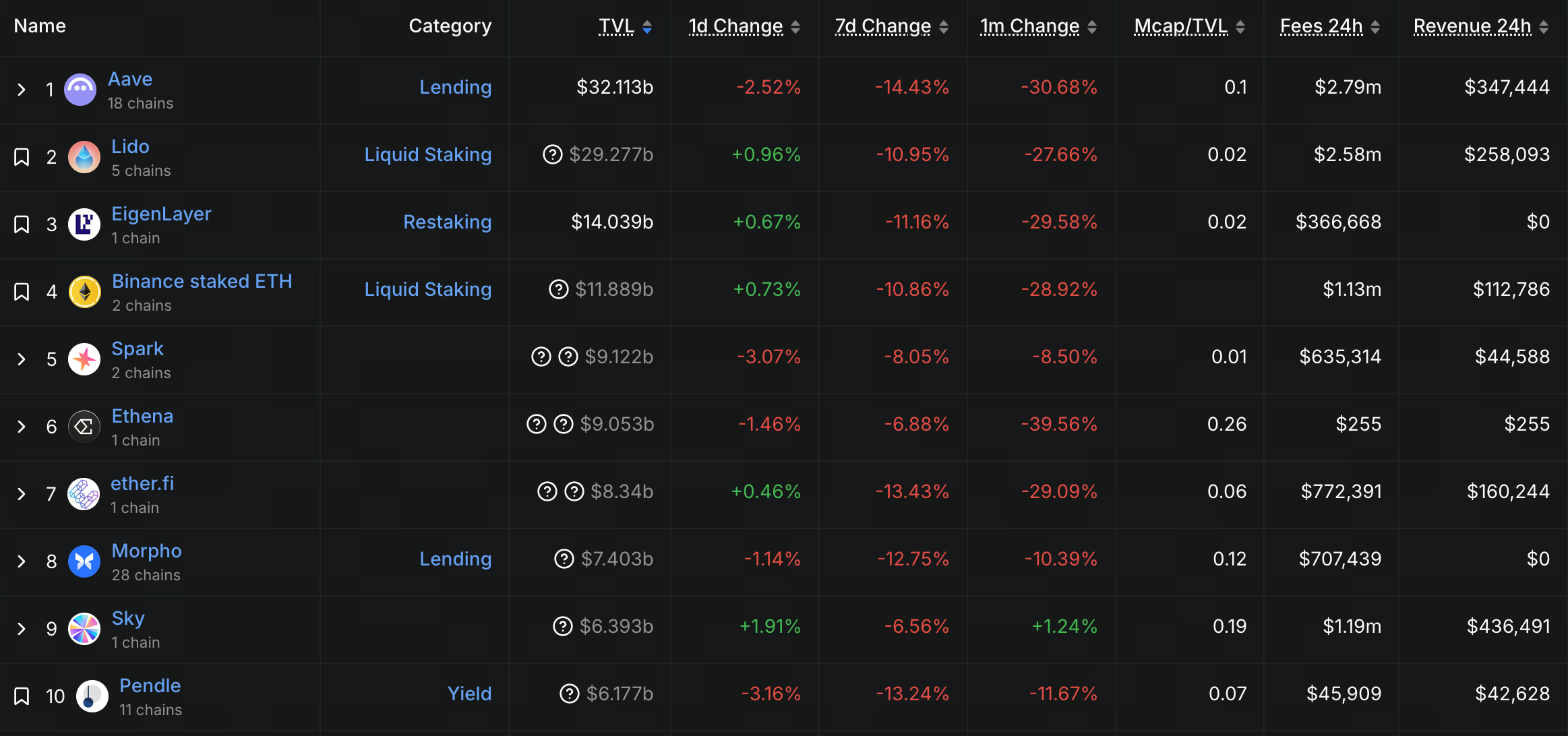Expand the Morpho row chevron
1568x736 pixels.
point(21,561)
